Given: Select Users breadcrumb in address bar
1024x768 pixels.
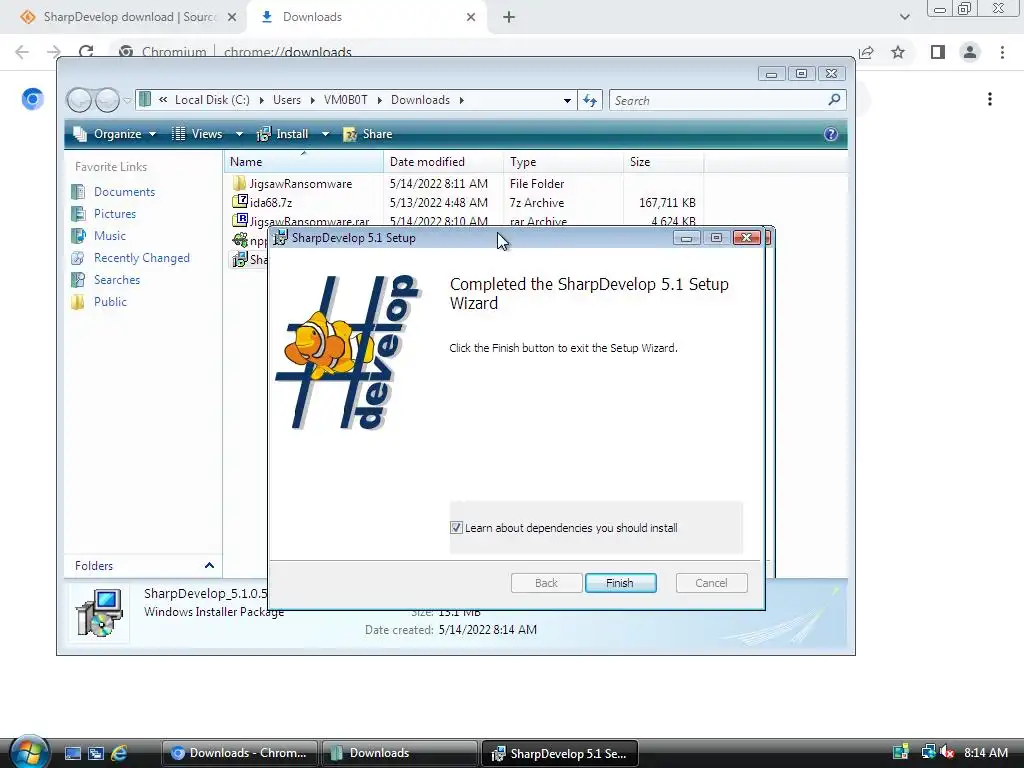Looking at the screenshot, I should tap(287, 100).
